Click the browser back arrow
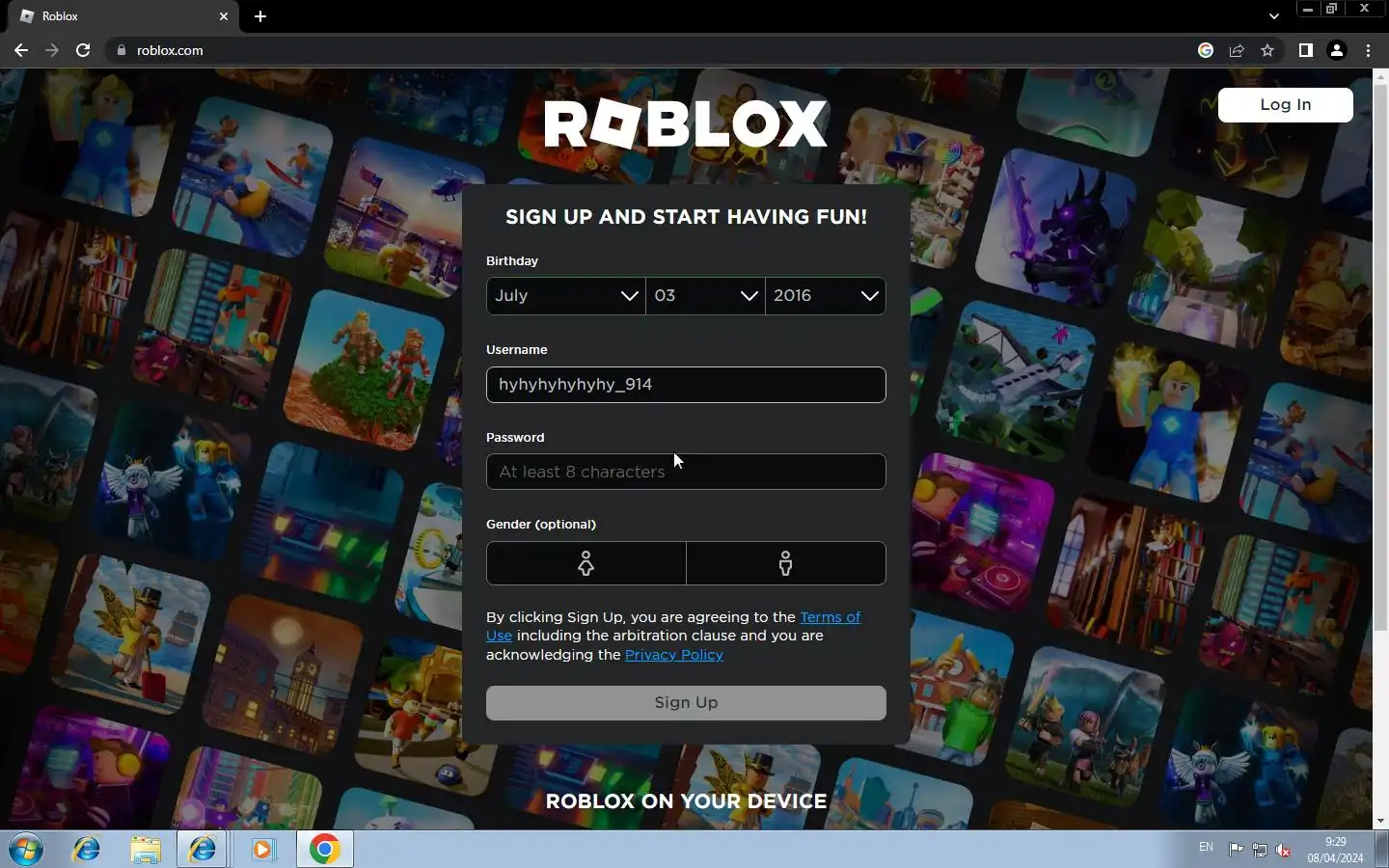This screenshot has height=868, width=1389. point(21,50)
